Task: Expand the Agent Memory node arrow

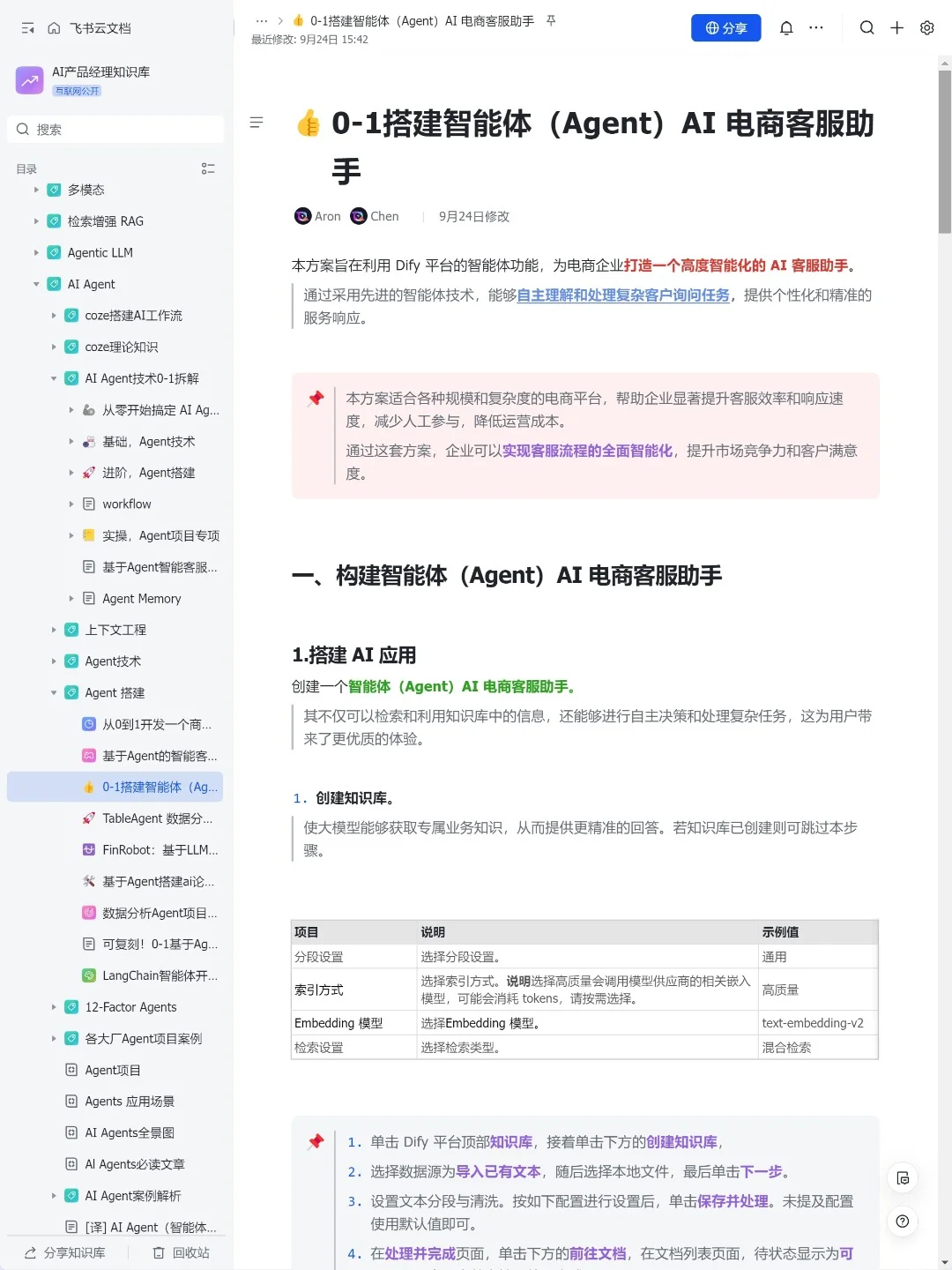Action: [71, 599]
